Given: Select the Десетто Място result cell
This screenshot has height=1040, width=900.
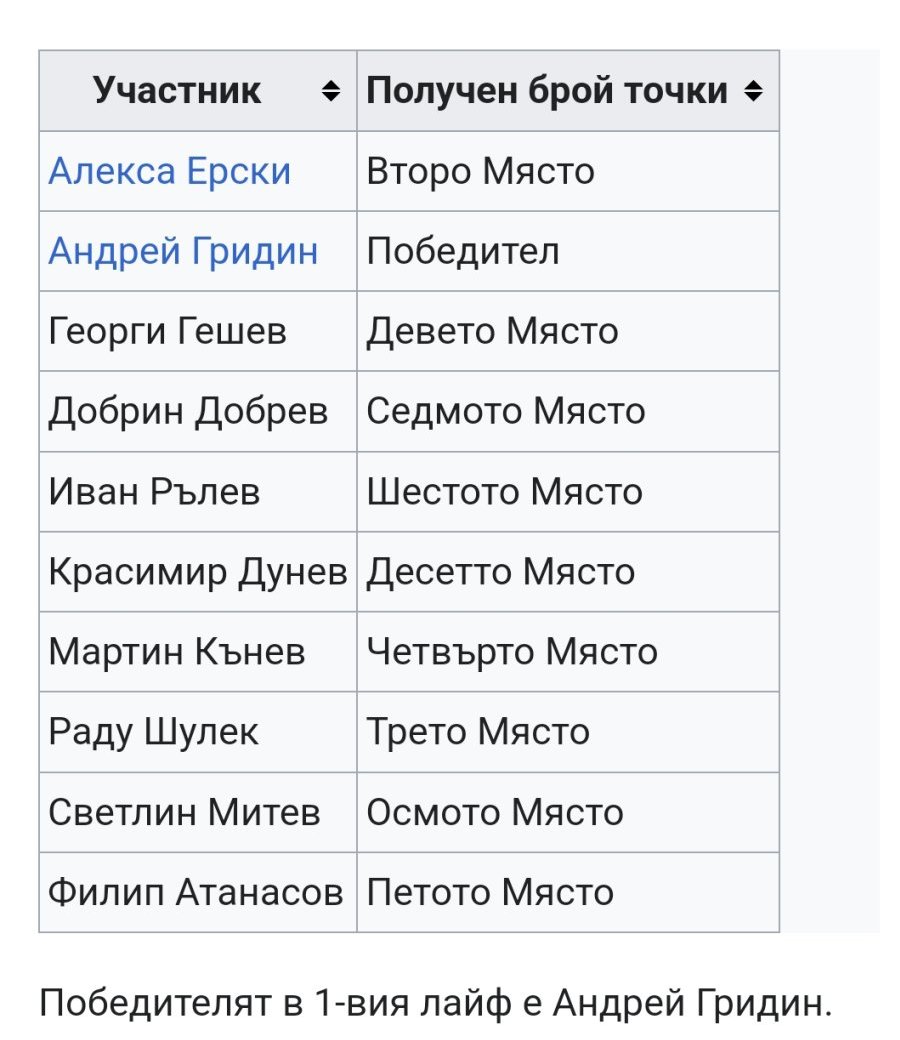Looking at the screenshot, I should tap(501, 571).
